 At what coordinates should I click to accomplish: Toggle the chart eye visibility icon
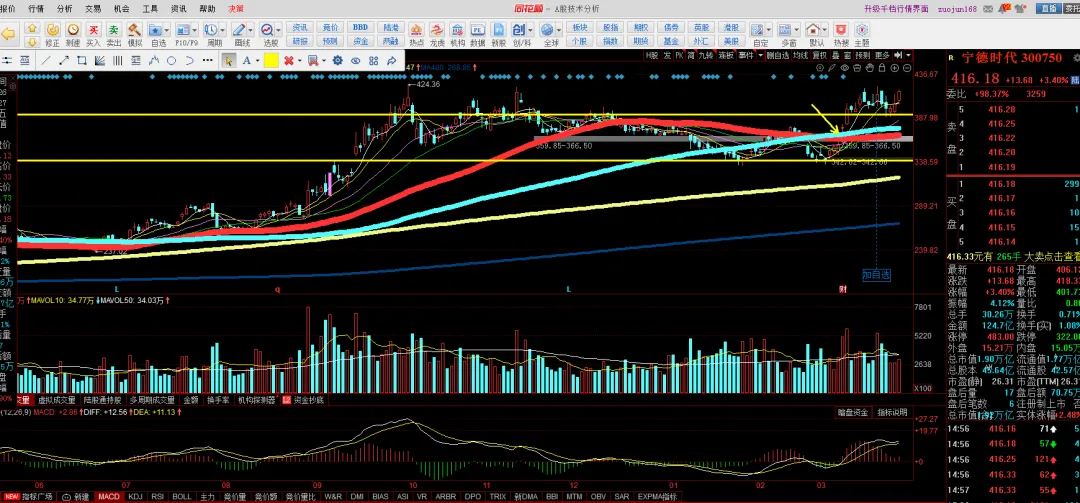click(844, 68)
